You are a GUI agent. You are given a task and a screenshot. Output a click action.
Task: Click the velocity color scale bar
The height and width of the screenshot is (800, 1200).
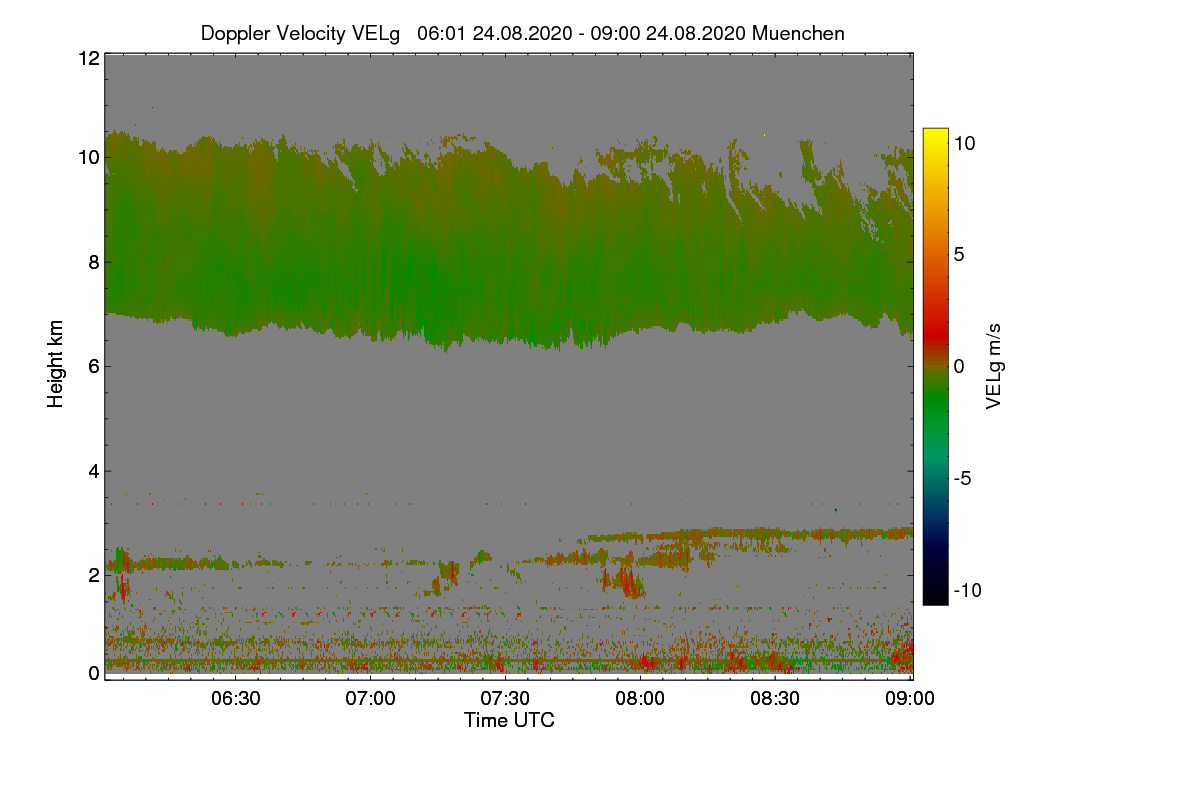point(935,366)
